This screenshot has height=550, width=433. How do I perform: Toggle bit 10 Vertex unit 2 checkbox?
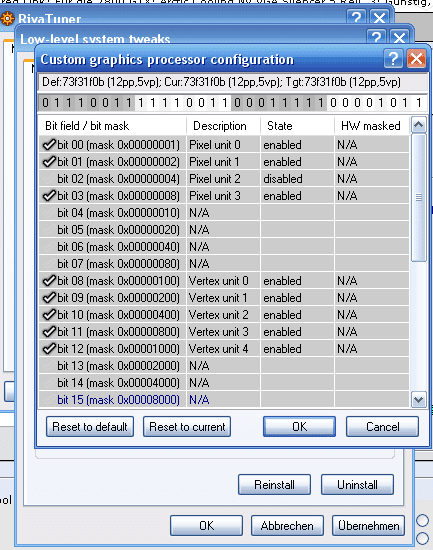coord(49,315)
